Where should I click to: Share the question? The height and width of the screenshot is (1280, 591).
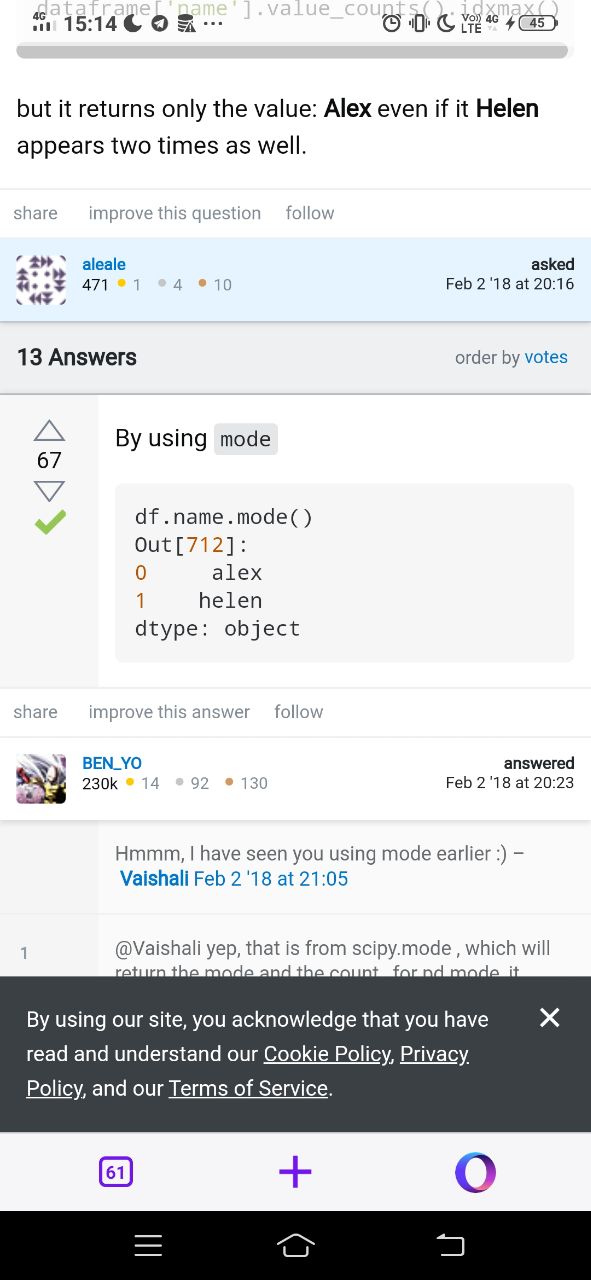[x=35, y=213]
